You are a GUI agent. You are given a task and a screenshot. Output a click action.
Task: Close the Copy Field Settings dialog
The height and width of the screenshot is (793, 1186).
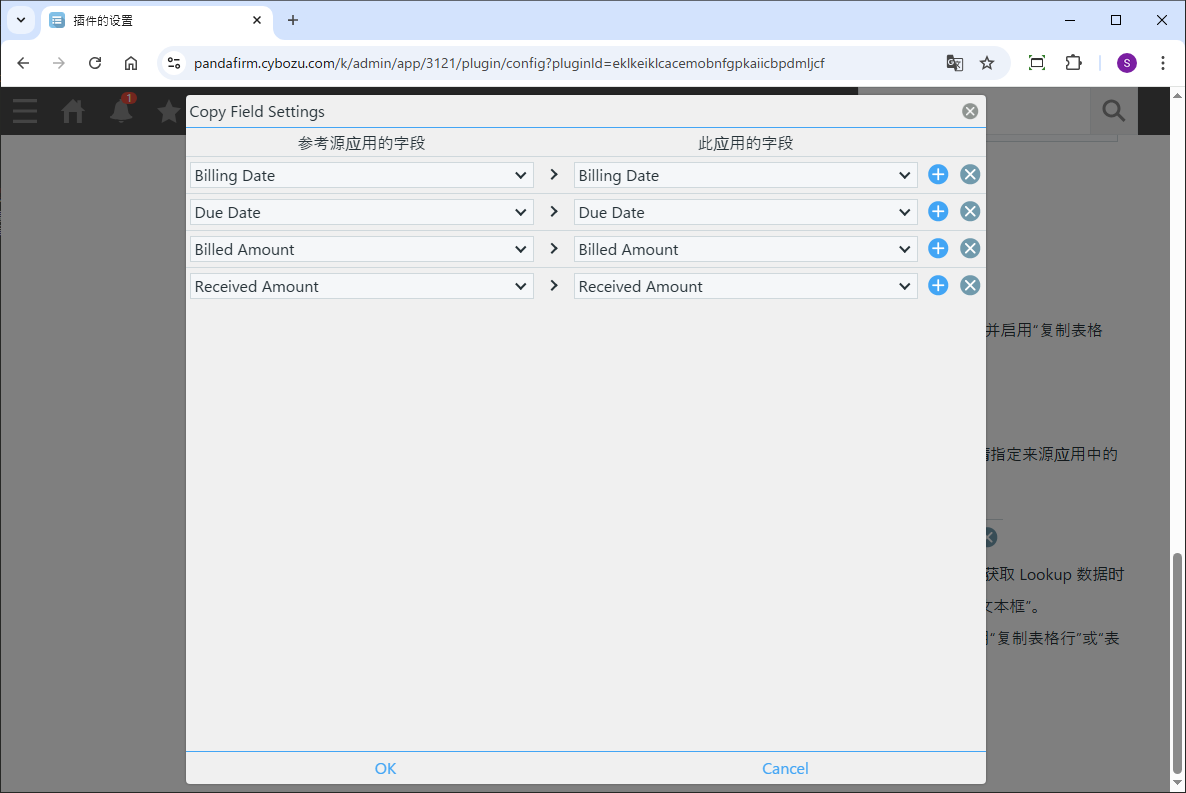[x=970, y=111]
